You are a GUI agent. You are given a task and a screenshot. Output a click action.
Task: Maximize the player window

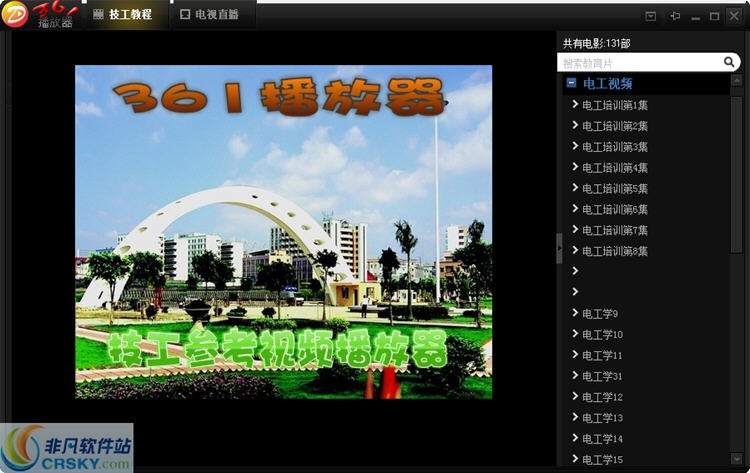(x=714, y=16)
